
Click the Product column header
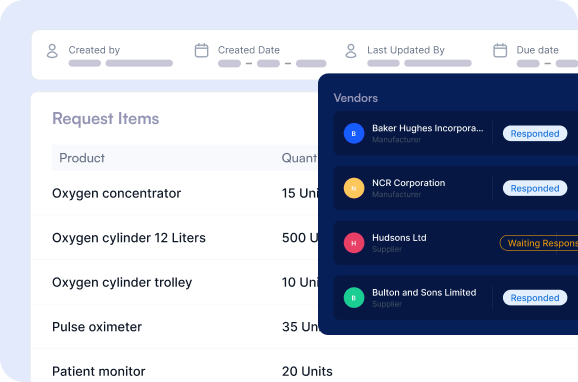coord(82,158)
